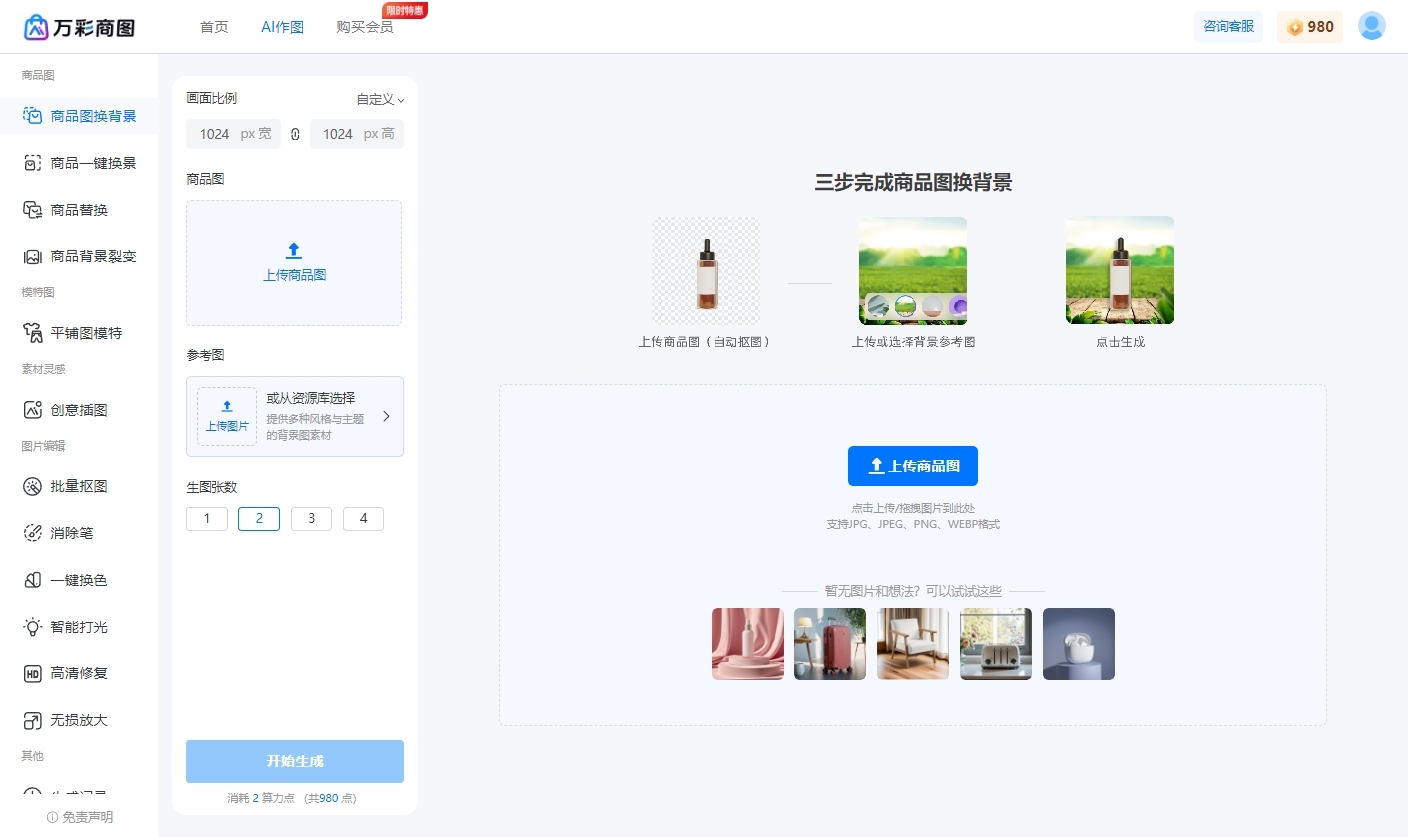Choose the pink bottle sample image

[x=748, y=644]
